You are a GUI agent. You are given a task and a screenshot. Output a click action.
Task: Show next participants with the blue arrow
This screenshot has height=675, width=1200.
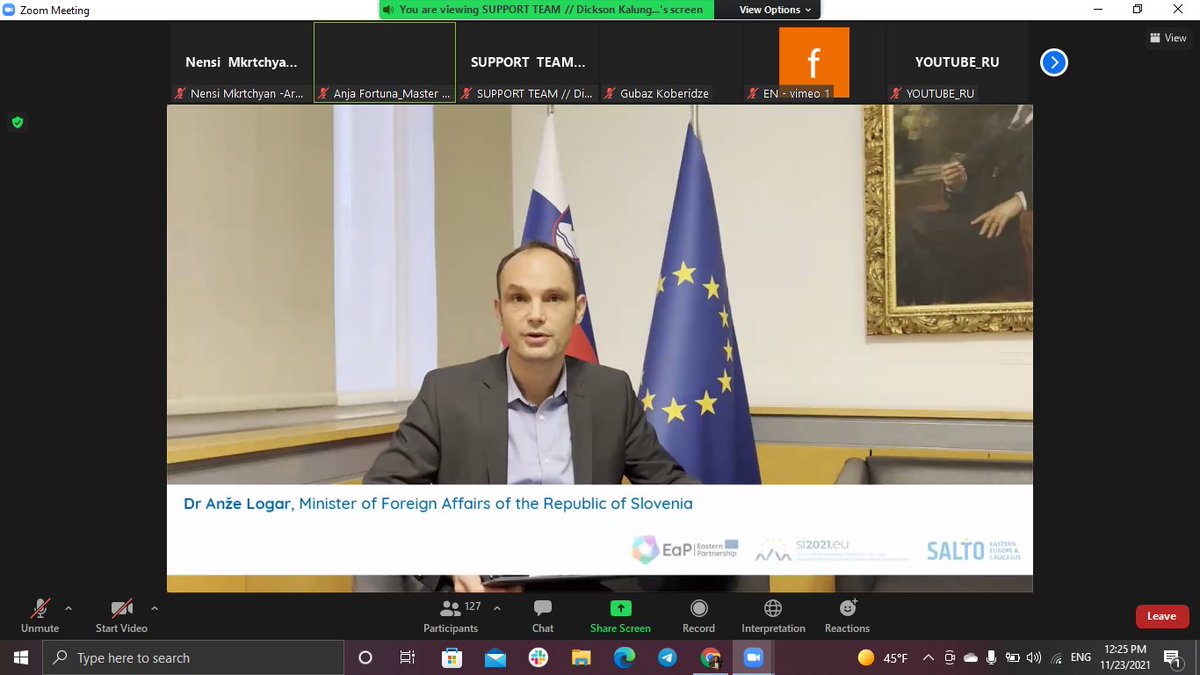(1054, 63)
